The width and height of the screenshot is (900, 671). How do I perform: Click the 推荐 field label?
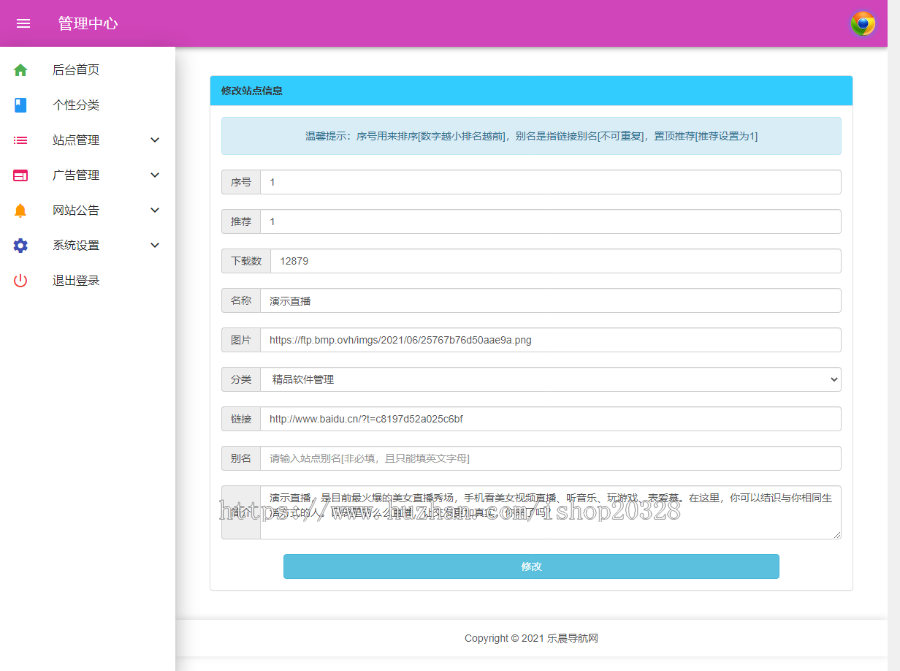tap(241, 222)
